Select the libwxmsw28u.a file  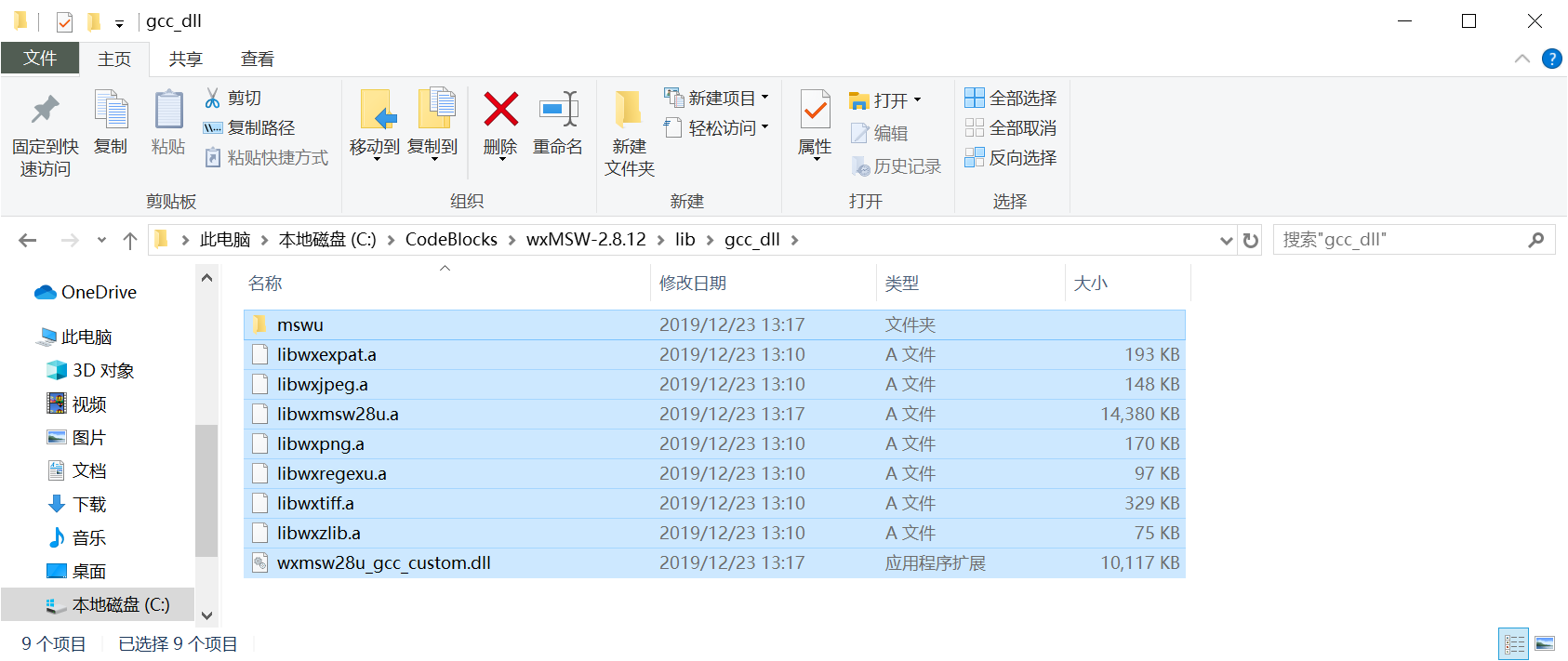[714, 414]
